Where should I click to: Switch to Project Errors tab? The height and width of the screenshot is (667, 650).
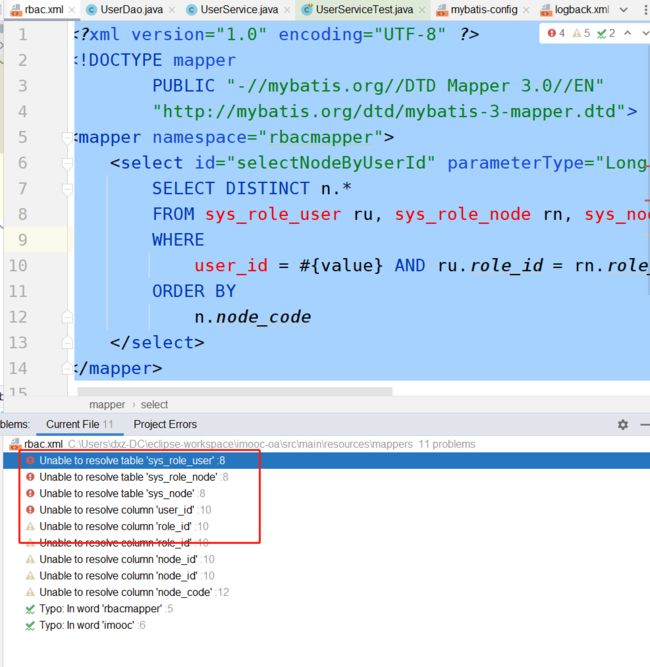[165, 425]
